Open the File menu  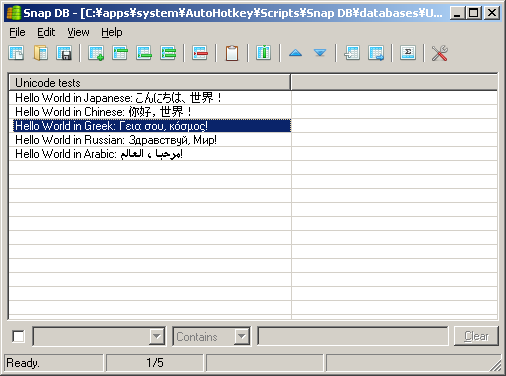click(x=17, y=32)
